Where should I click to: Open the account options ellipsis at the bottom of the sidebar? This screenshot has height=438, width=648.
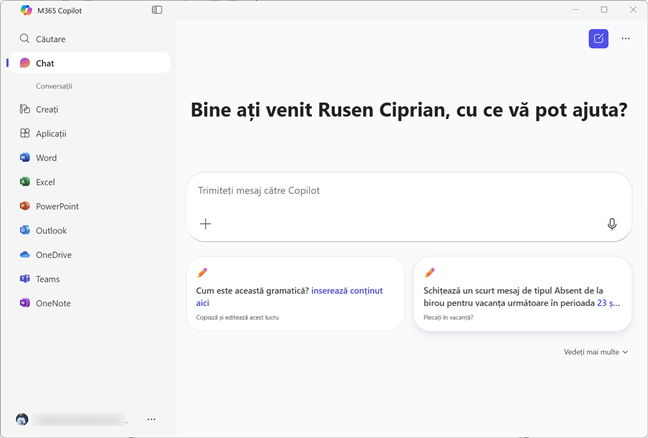(151, 419)
